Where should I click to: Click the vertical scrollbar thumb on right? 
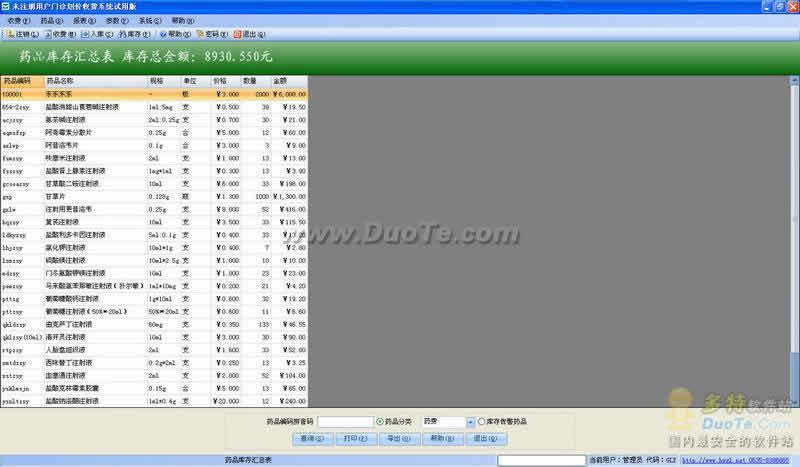[794, 217]
